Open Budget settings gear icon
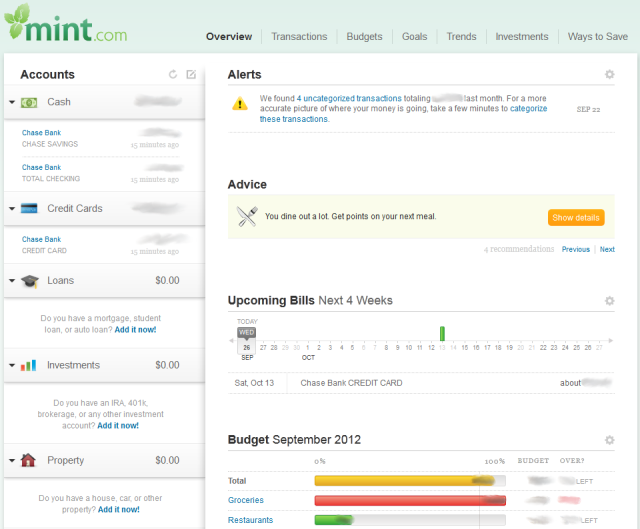 click(x=609, y=440)
